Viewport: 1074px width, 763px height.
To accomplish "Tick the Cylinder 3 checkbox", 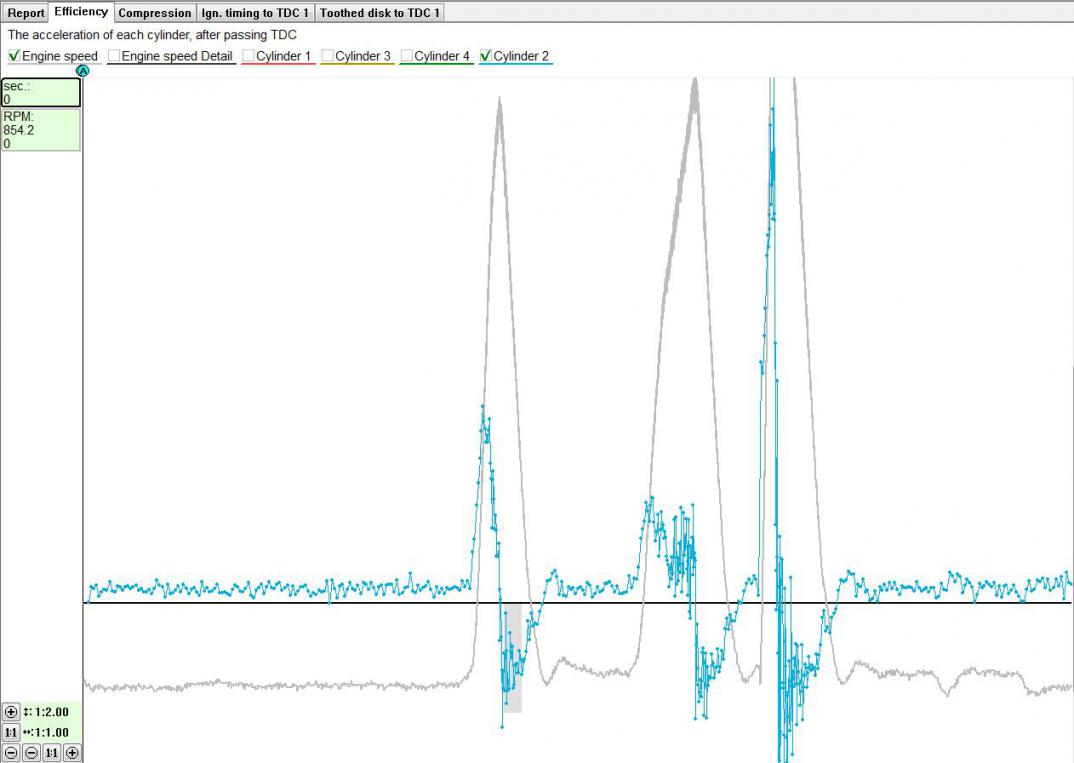I will coord(327,56).
